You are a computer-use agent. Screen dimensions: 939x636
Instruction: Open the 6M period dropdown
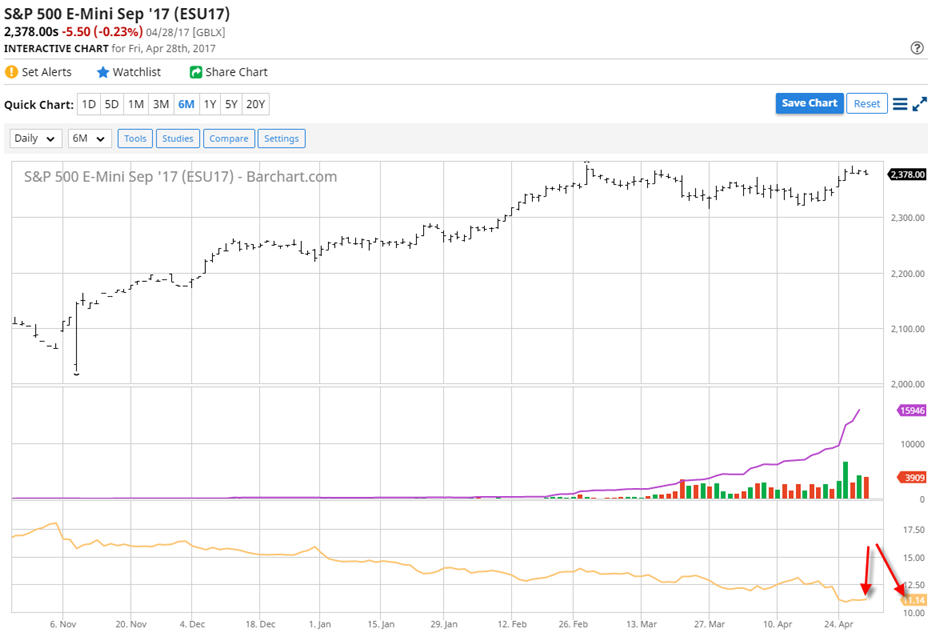(x=89, y=138)
